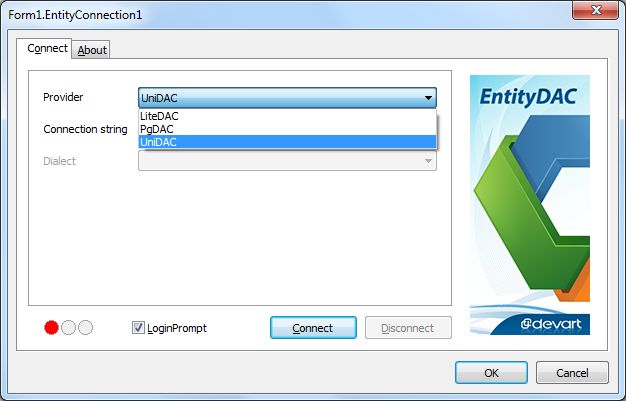Click the red connection status indicator
The height and width of the screenshot is (401, 626).
pyautogui.click(x=52, y=328)
